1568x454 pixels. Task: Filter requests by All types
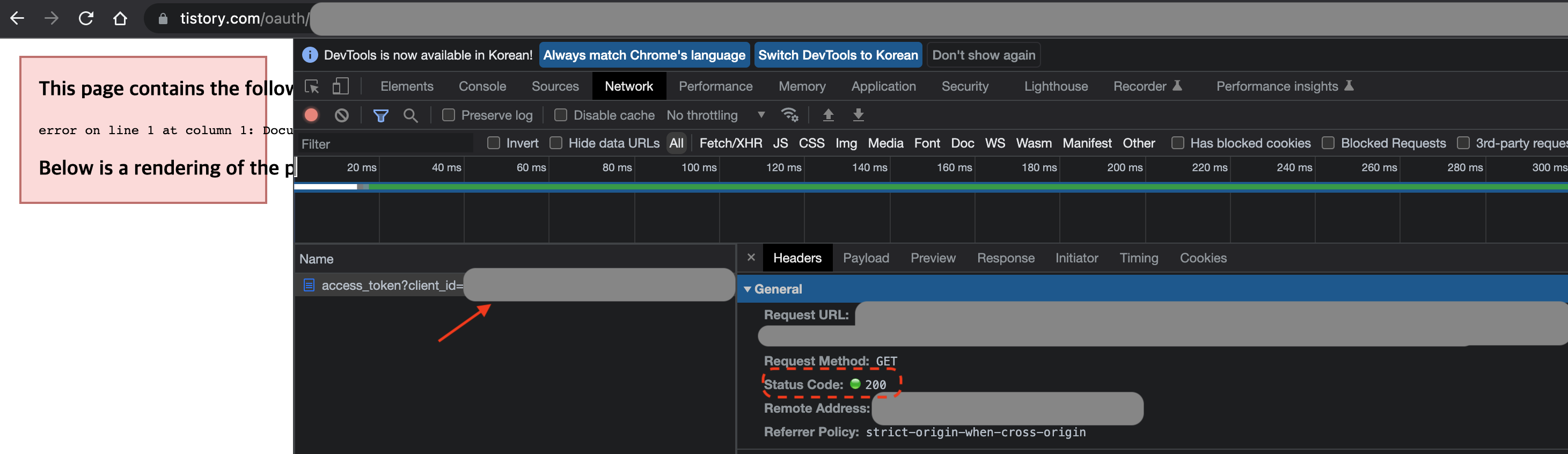(676, 143)
